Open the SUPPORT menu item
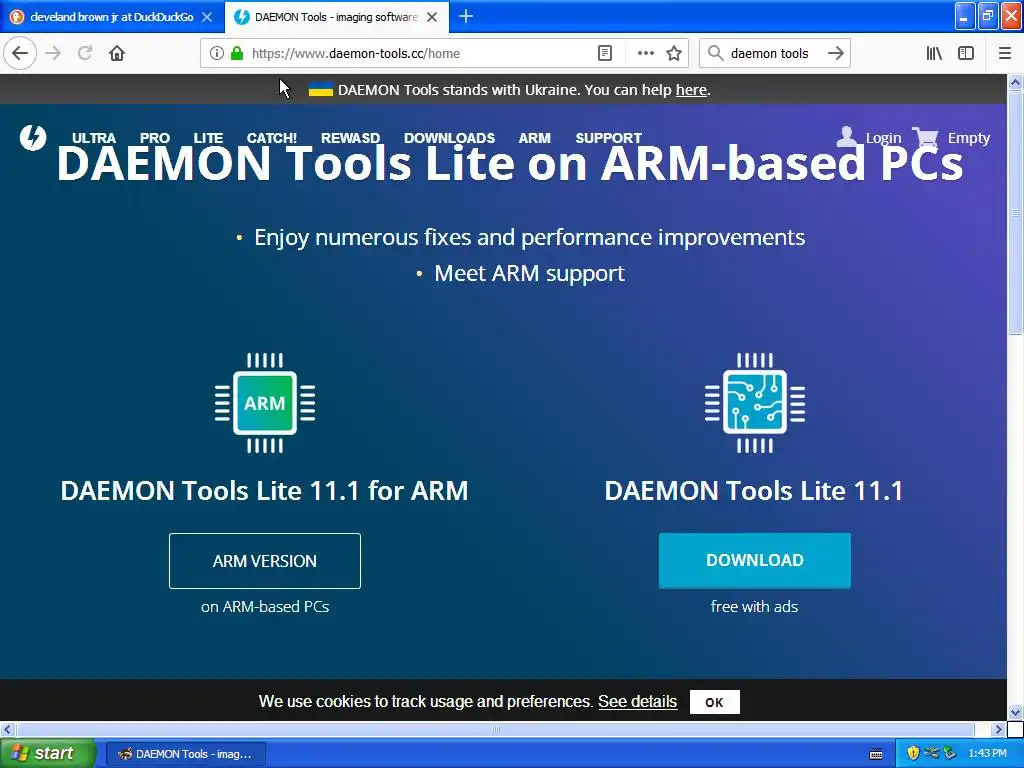Viewport: 1024px width, 768px height. (609, 138)
